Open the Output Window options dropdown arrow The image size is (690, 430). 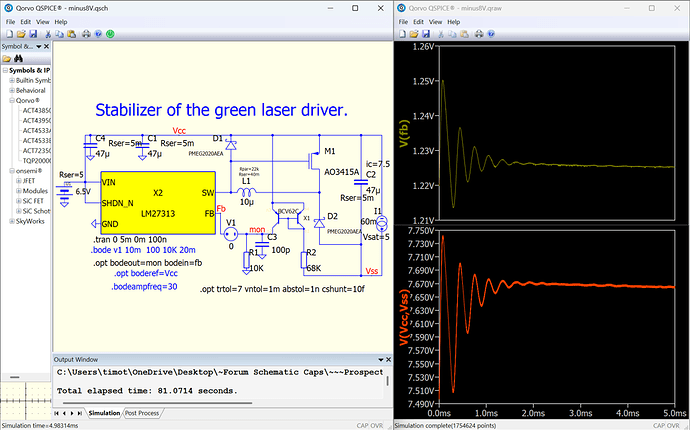[381, 360]
